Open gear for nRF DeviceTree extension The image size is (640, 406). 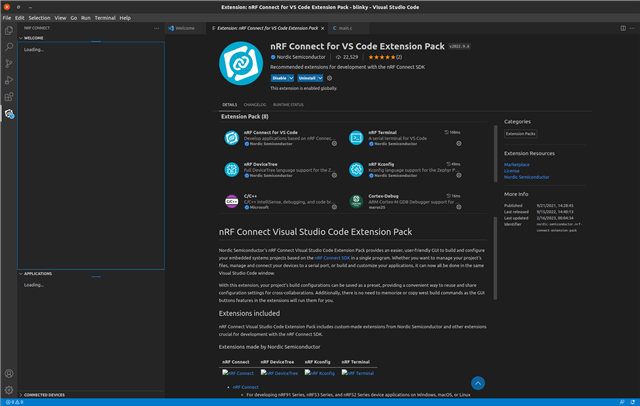click(334, 175)
